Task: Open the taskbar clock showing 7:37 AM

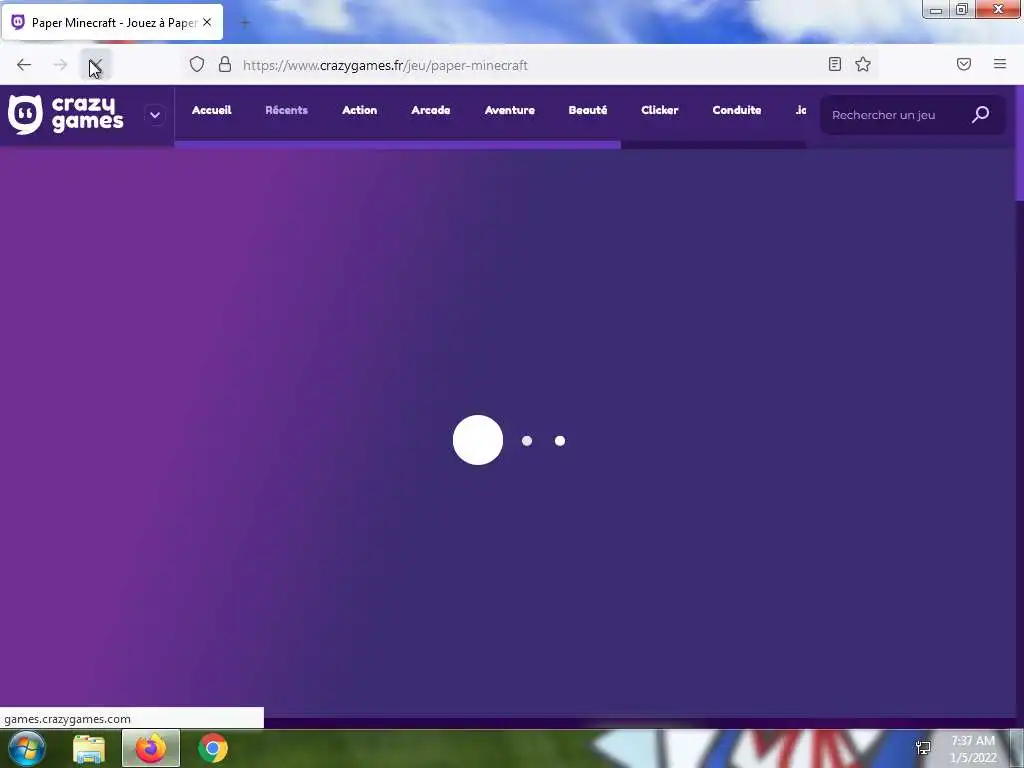Action: (973, 749)
